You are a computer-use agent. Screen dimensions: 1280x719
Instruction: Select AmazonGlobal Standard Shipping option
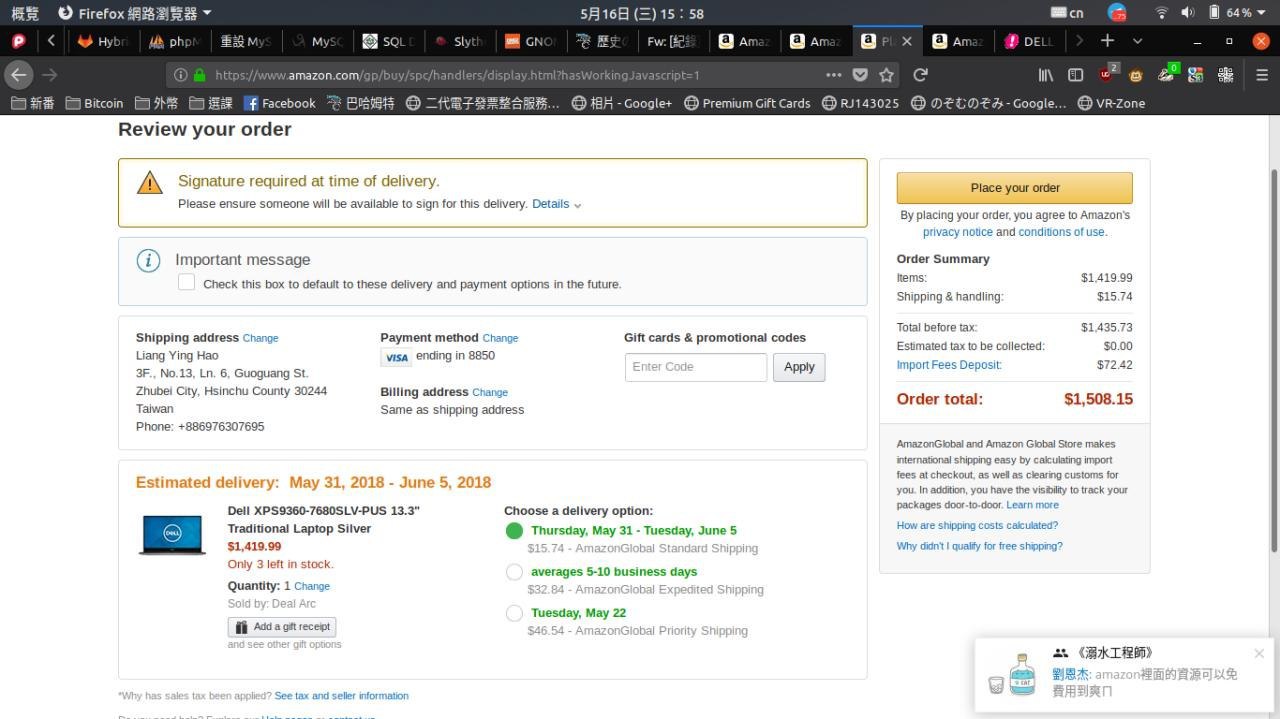tap(514, 531)
